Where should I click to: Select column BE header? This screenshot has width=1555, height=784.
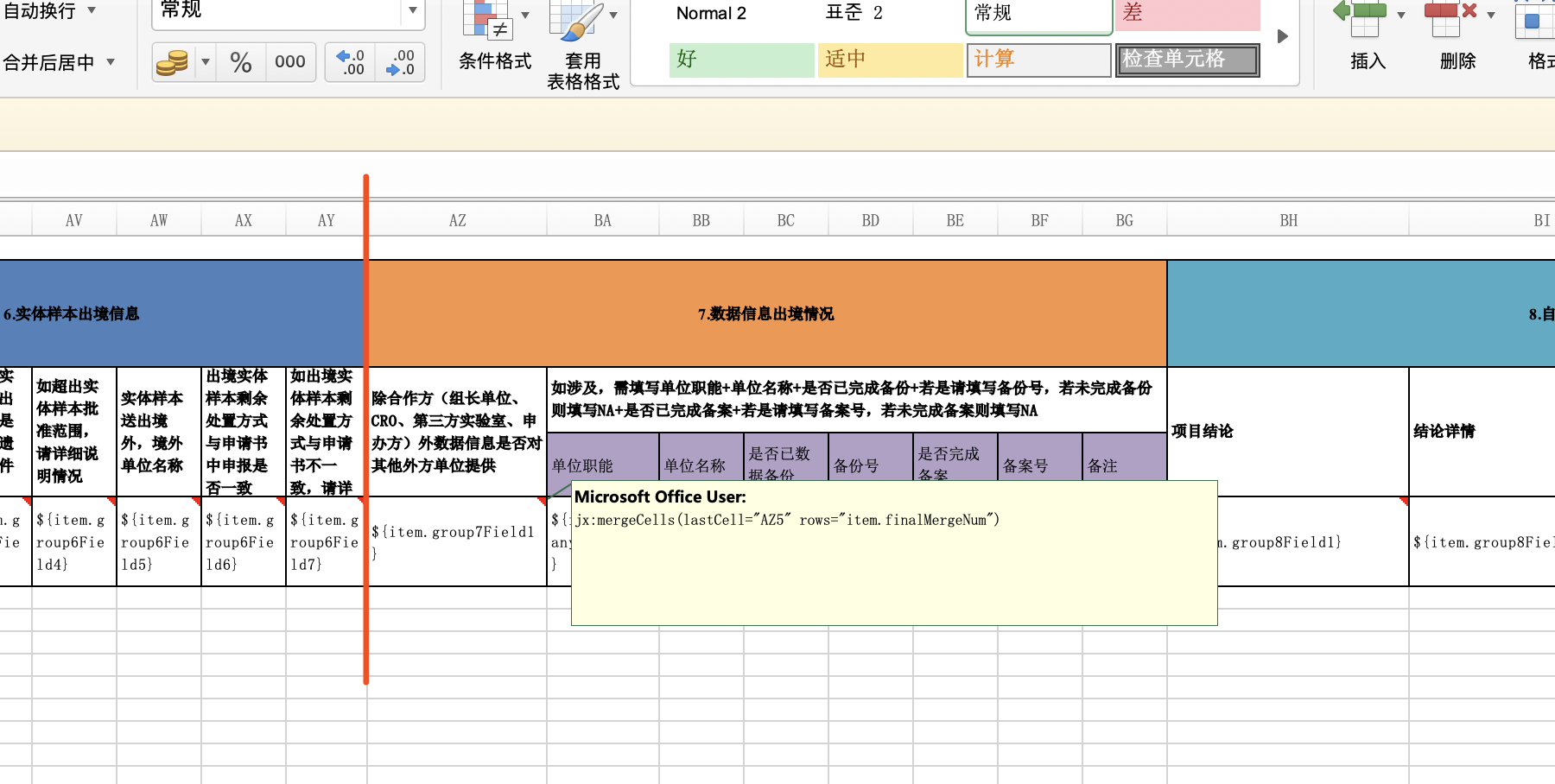tap(955, 220)
